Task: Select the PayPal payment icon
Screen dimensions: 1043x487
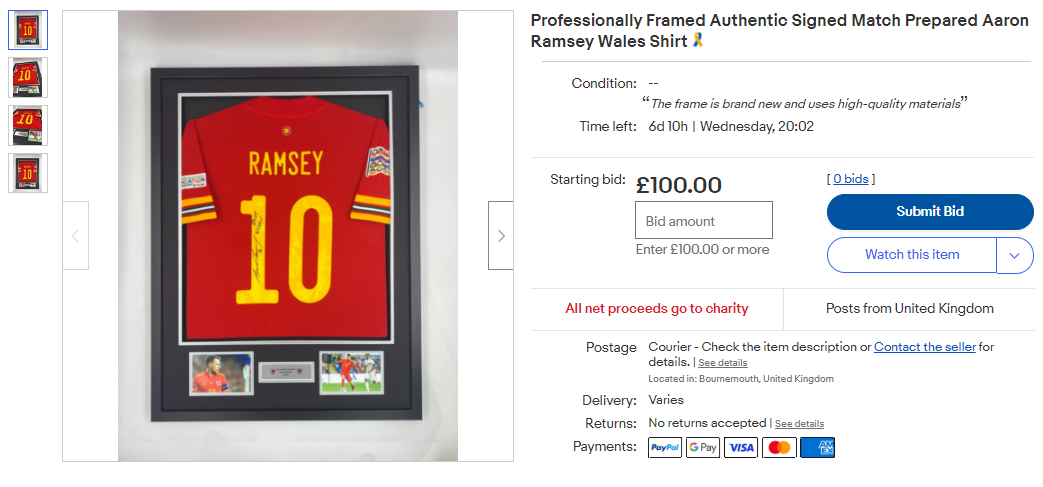Action: click(665, 448)
